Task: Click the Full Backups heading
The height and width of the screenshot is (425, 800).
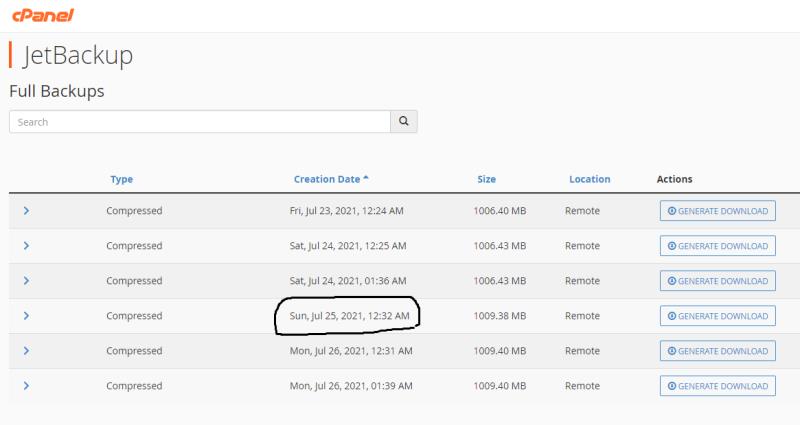Action: tap(57, 91)
